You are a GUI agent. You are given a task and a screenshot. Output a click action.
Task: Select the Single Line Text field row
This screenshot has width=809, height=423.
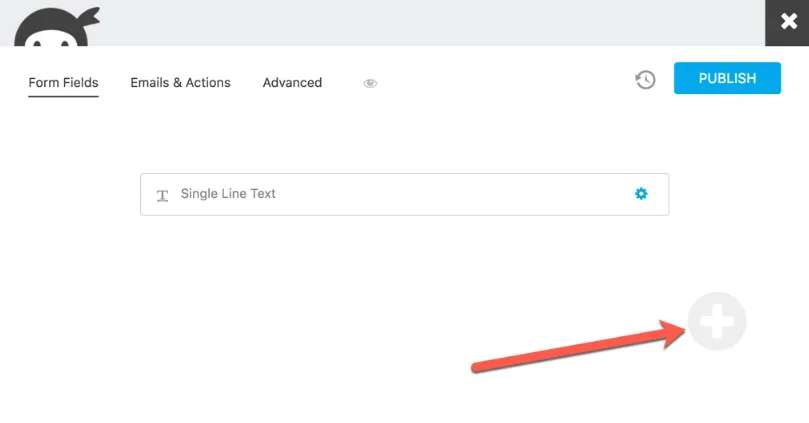[x=404, y=194]
